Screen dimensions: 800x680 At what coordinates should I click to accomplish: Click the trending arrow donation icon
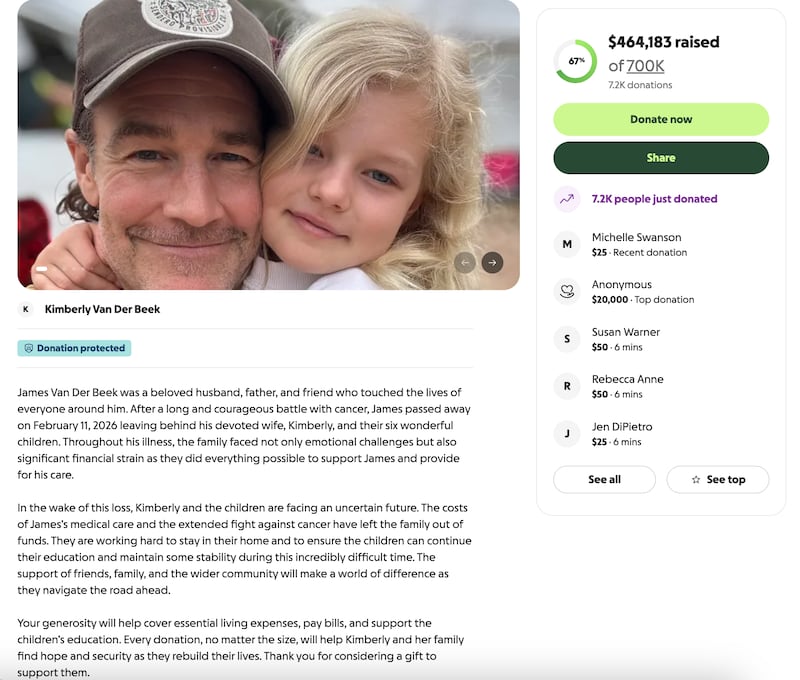coord(567,199)
